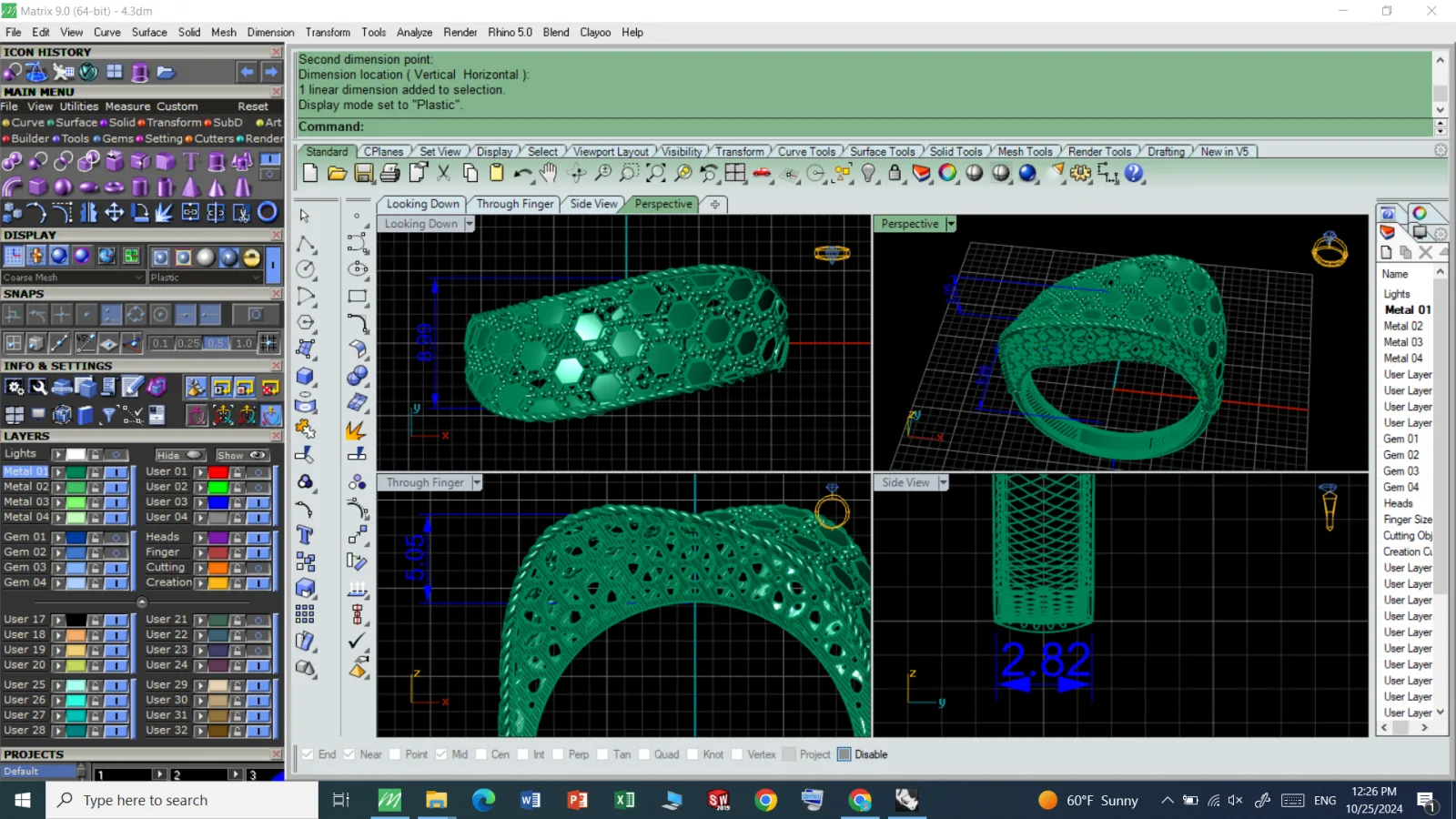Open the color wheel icon in toolbar

(x=947, y=173)
